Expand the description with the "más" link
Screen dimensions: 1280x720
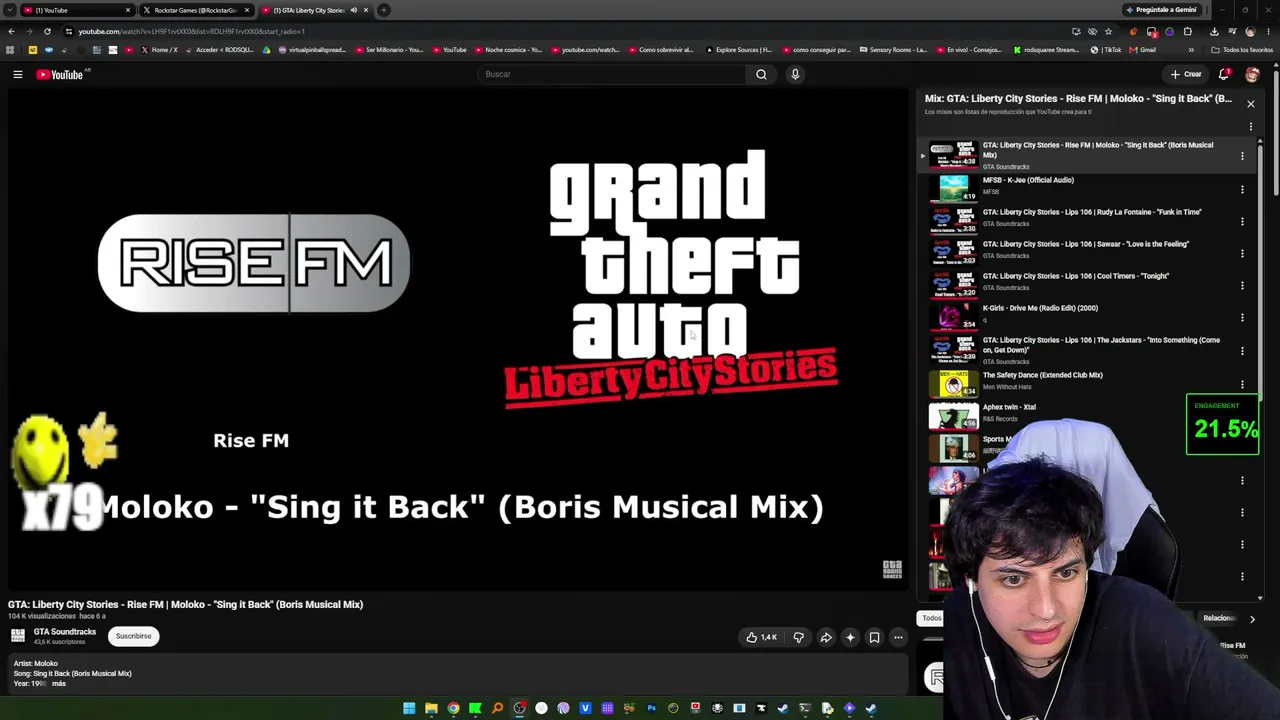click(58, 684)
